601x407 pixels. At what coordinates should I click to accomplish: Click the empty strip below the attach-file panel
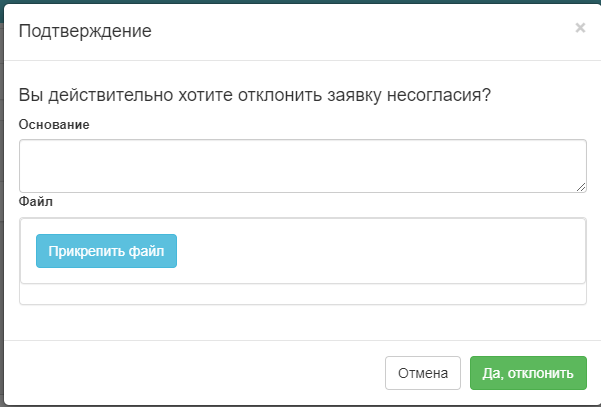[303, 294]
